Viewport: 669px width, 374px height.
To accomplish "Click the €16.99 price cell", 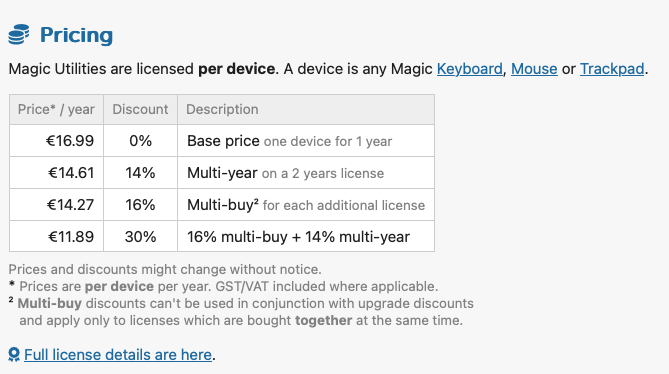I will point(56,141).
